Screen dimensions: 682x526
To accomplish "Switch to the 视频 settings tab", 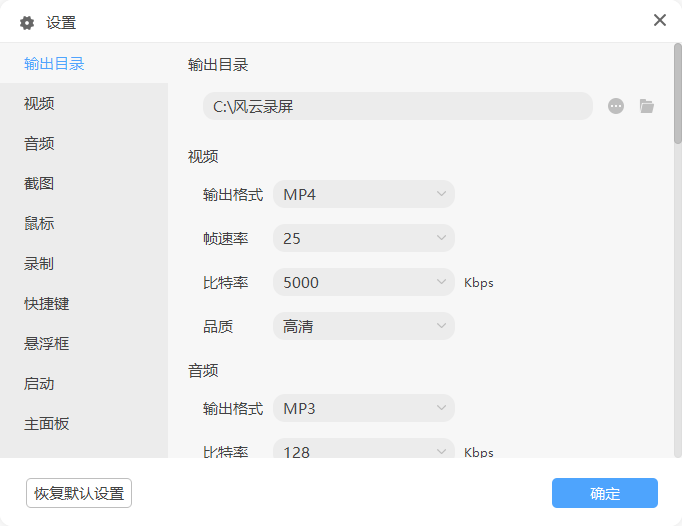I will 40,103.
